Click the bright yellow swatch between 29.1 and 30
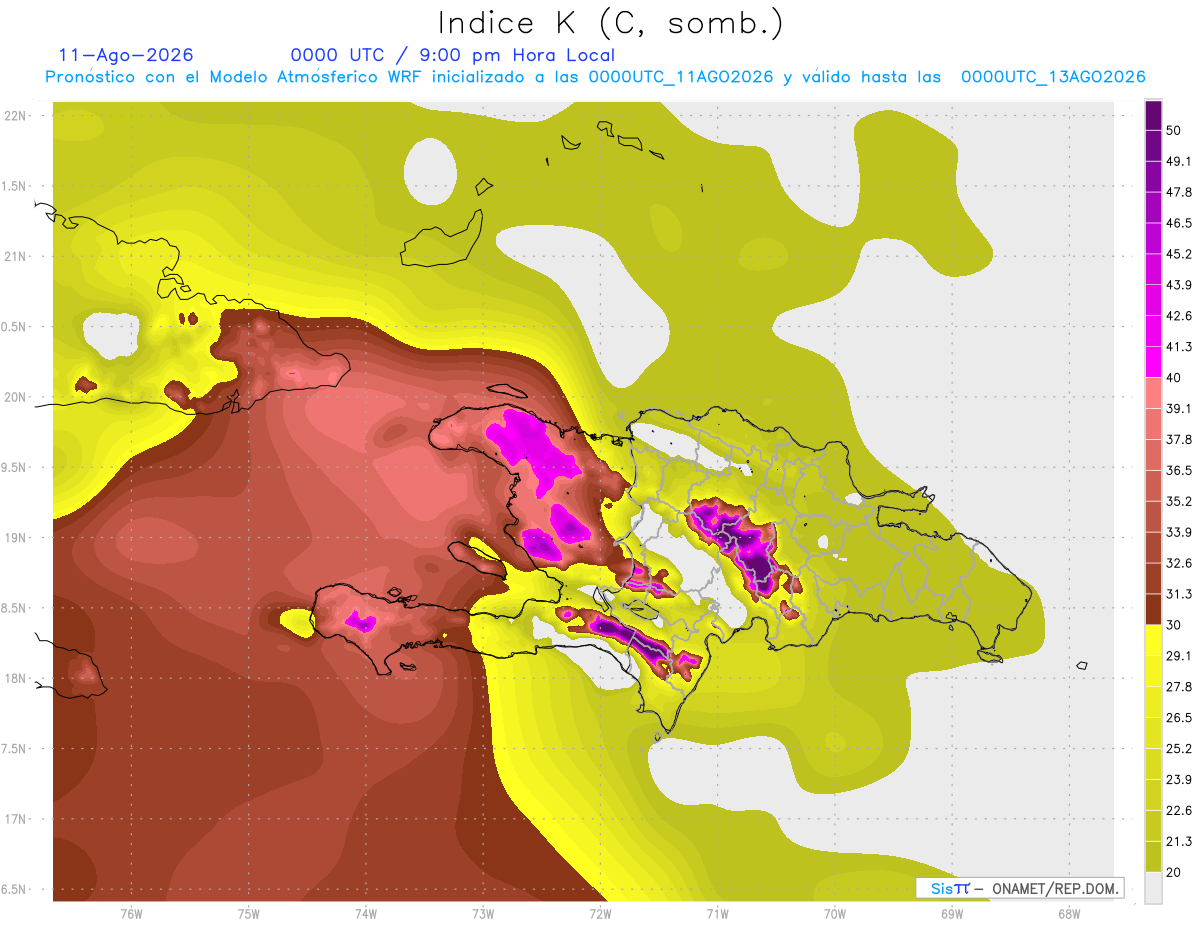The width and height of the screenshot is (1200, 927). coord(1153,640)
